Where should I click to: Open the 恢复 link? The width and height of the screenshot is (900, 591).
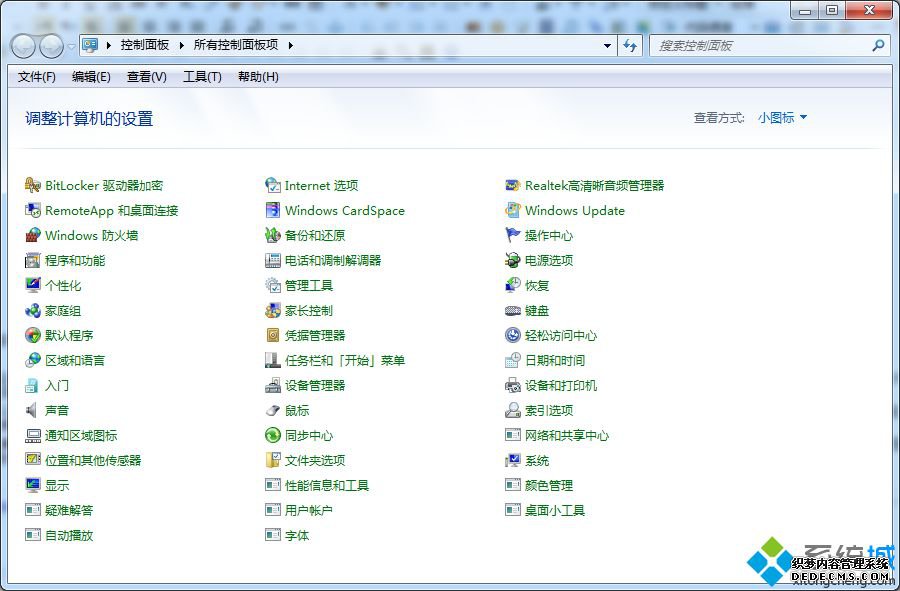click(x=537, y=285)
